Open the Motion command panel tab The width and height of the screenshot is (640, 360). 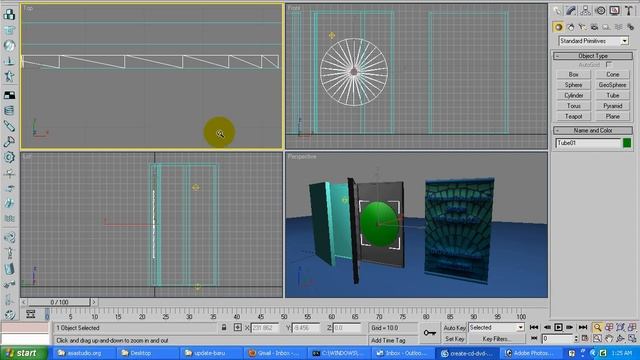point(600,11)
